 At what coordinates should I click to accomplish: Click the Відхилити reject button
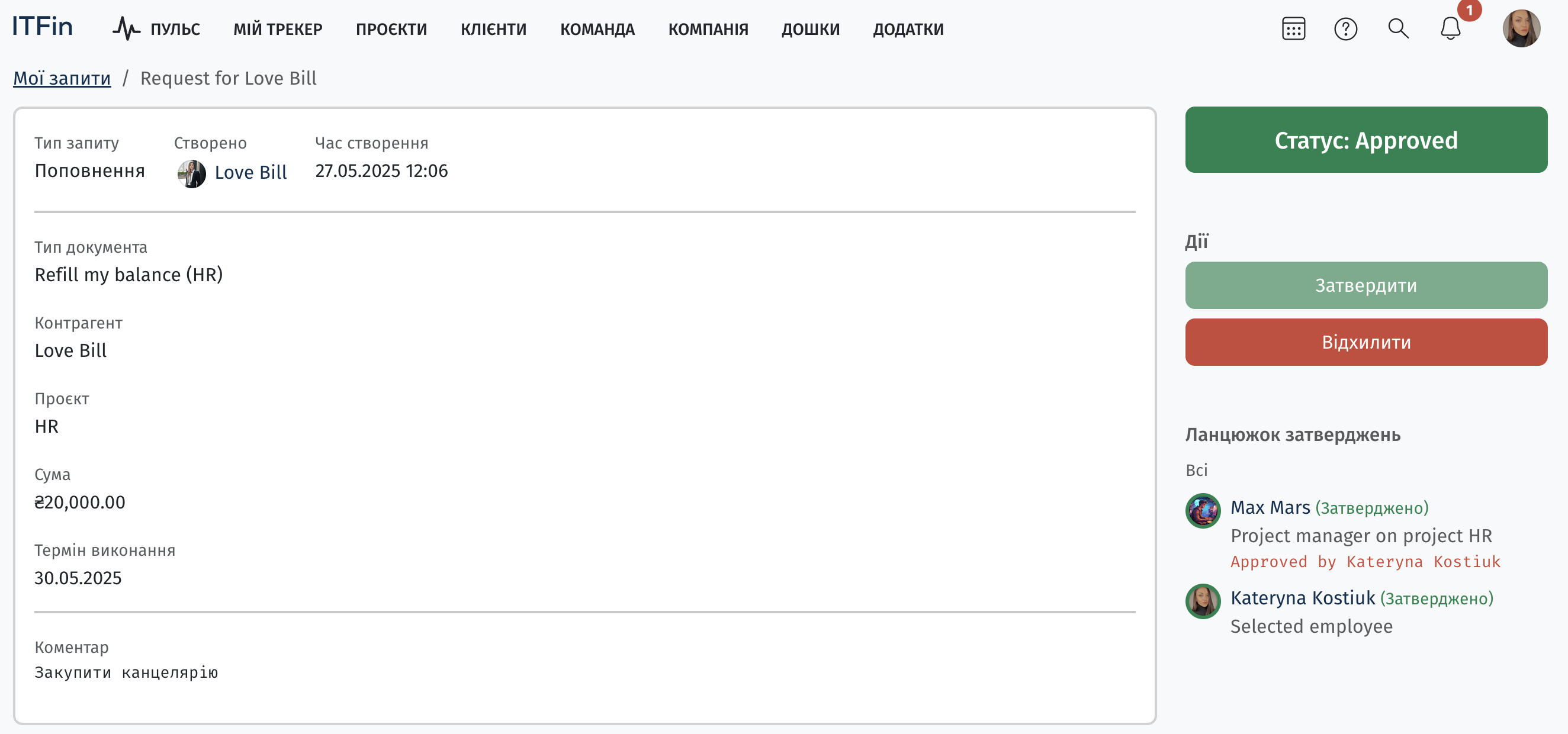[1366, 342]
